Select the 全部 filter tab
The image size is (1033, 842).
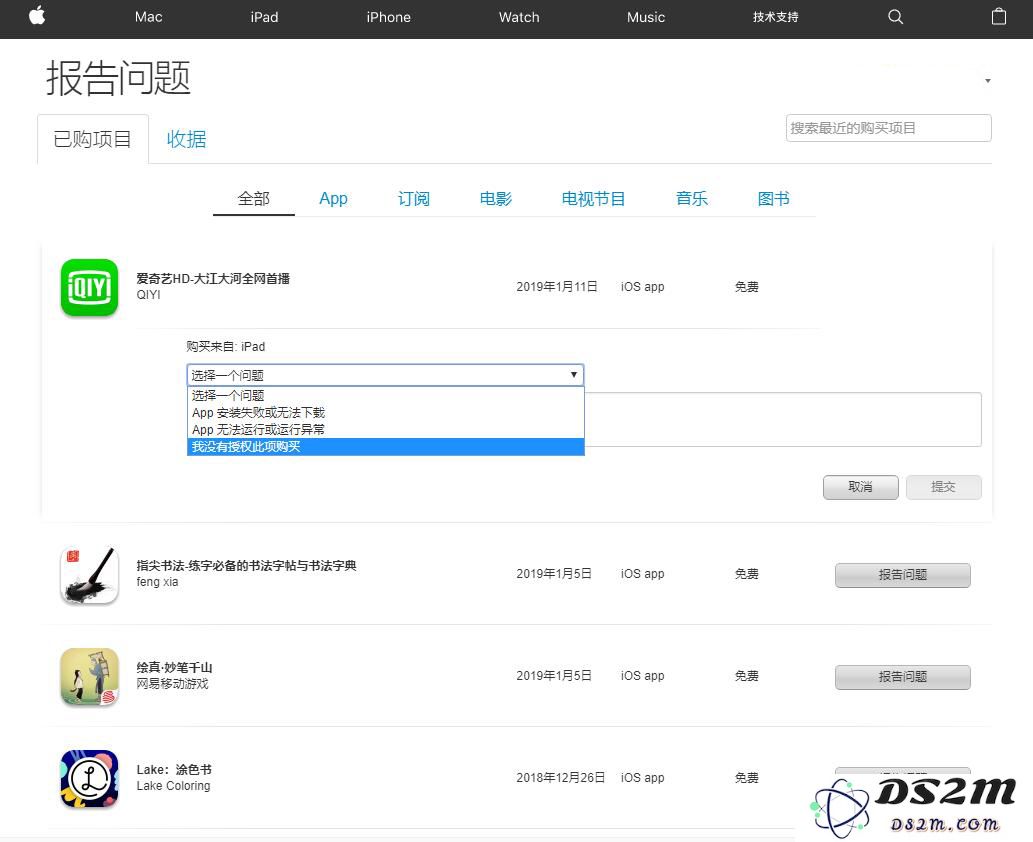click(254, 198)
